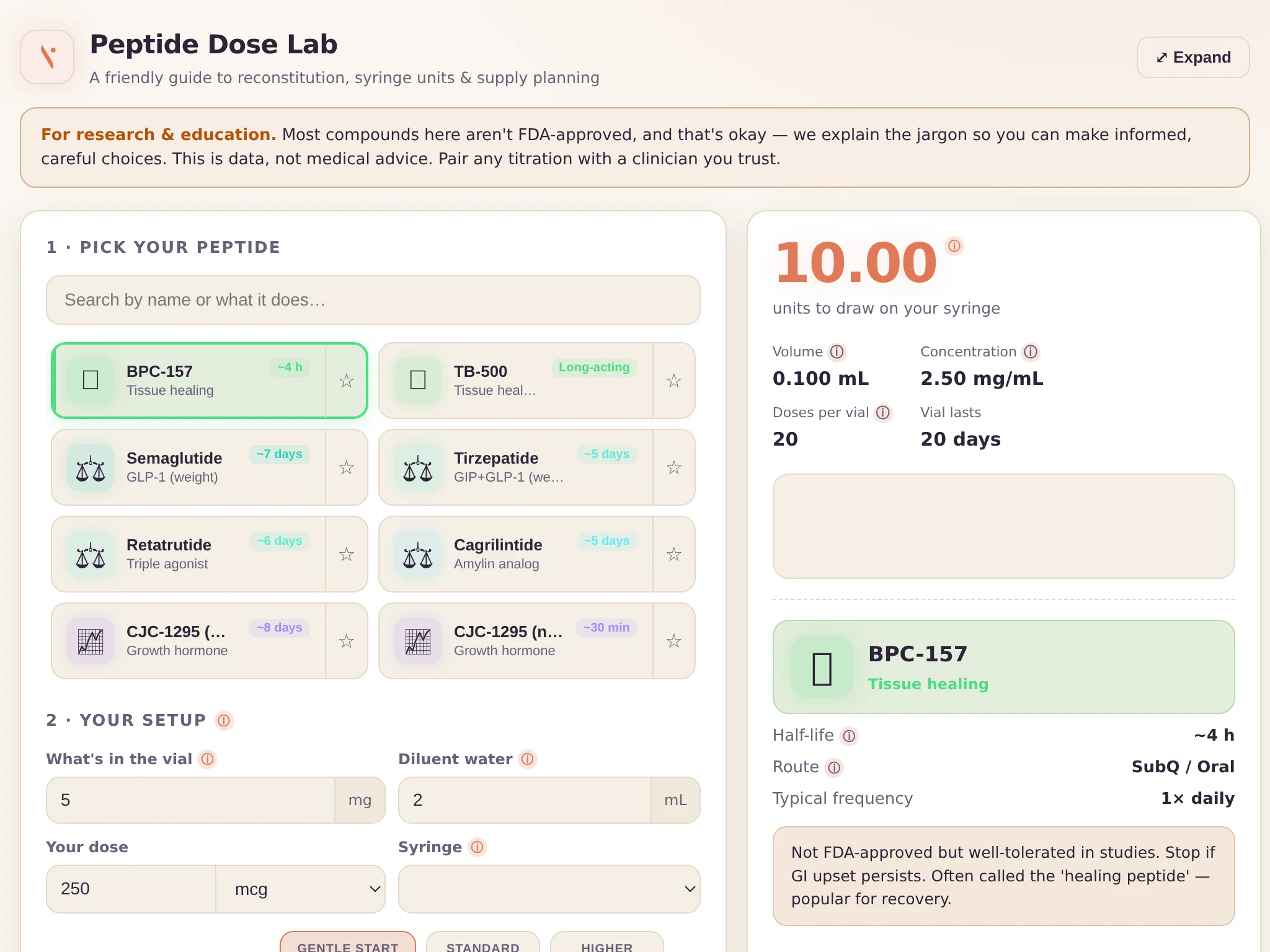Show the Volume info tooltip icon

pyautogui.click(x=837, y=352)
